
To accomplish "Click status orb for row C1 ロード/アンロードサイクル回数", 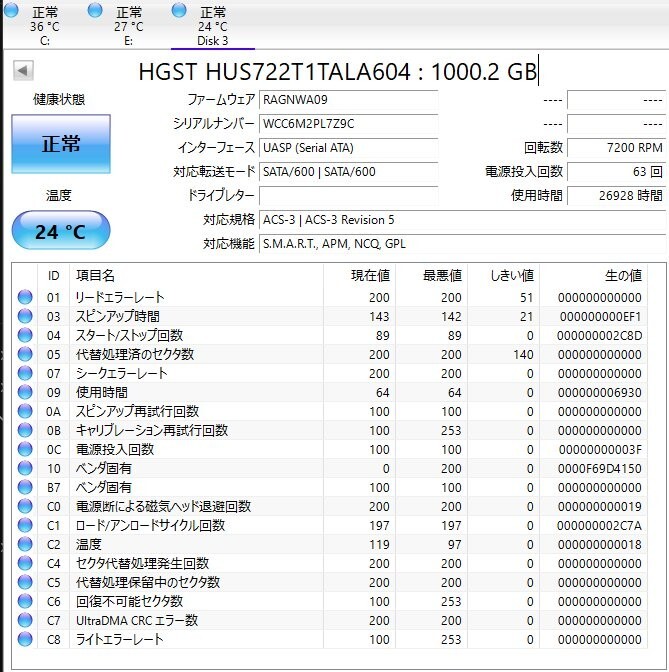I will coord(25,525).
